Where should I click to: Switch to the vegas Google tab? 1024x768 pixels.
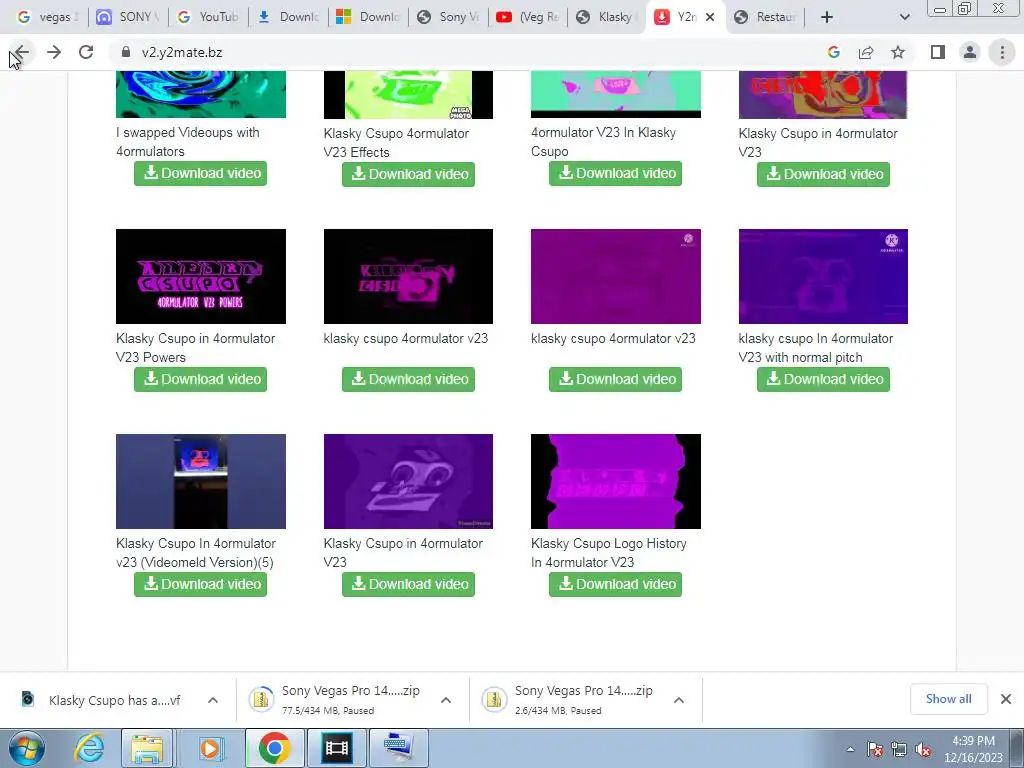[47, 17]
